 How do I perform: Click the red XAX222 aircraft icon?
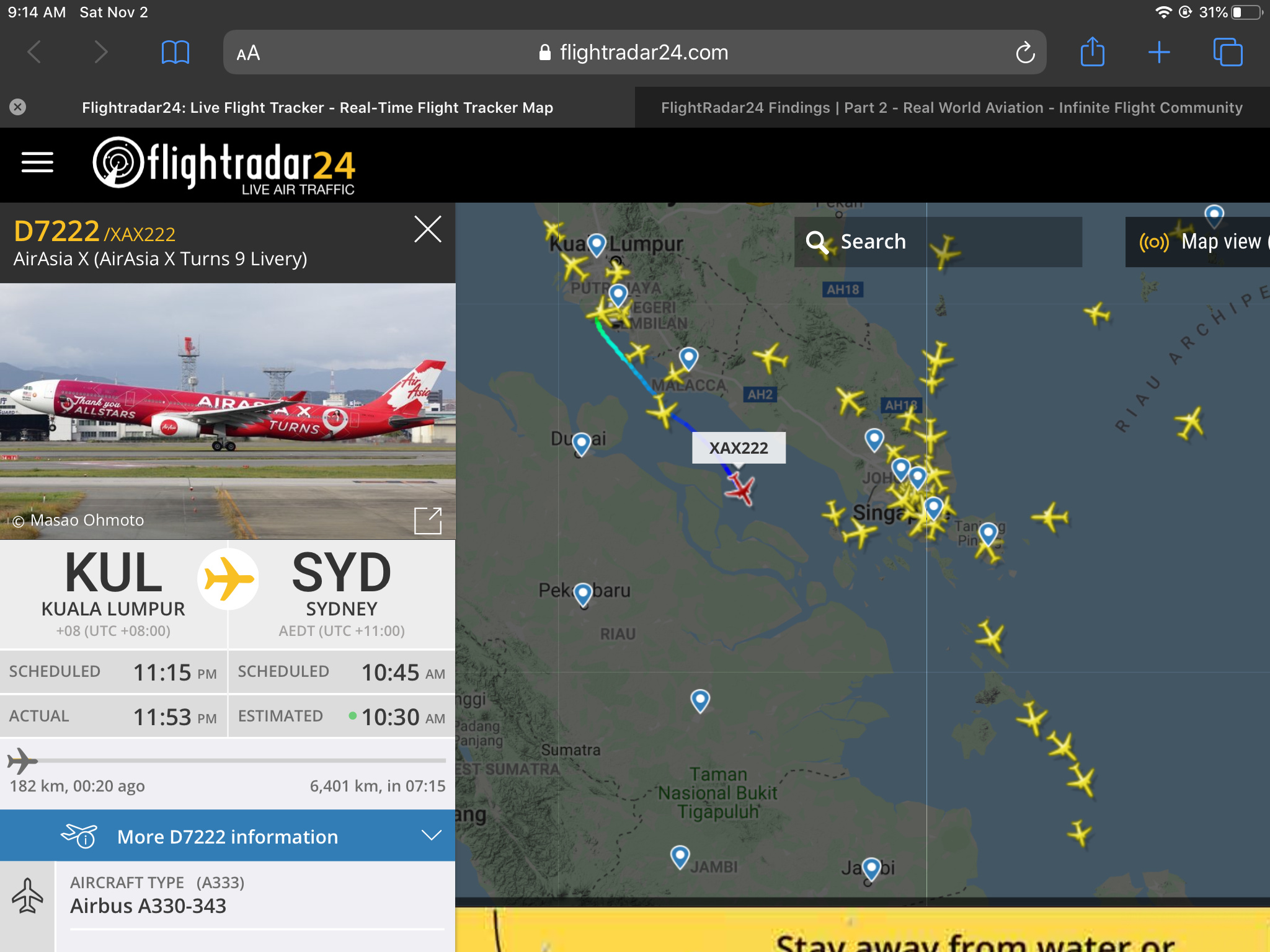click(x=740, y=490)
